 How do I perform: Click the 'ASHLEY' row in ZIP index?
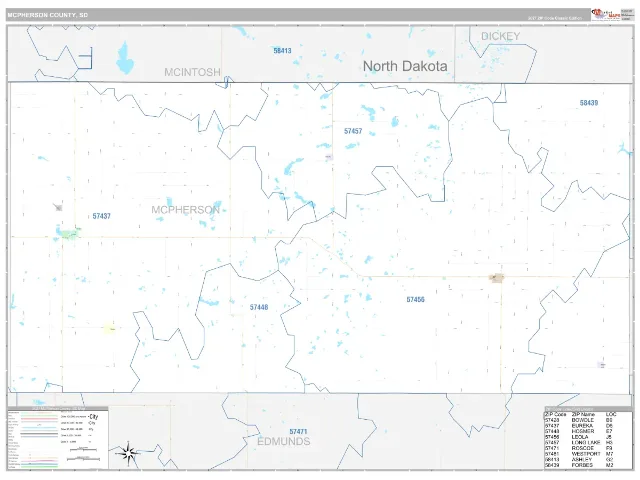click(x=580, y=460)
